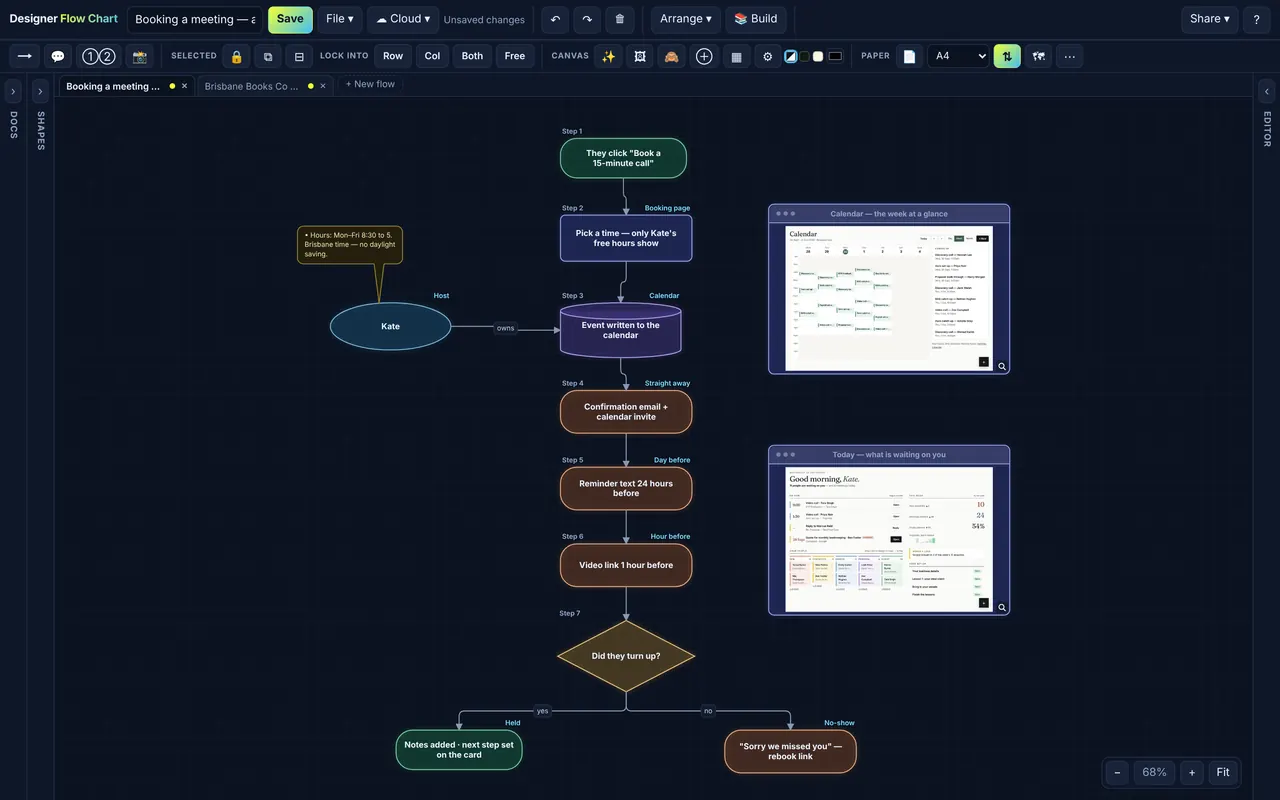Expand the Docs side panel
Image resolution: width=1280 pixels, height=800 pixels.
pyautogui.click(x=13, y=92)
